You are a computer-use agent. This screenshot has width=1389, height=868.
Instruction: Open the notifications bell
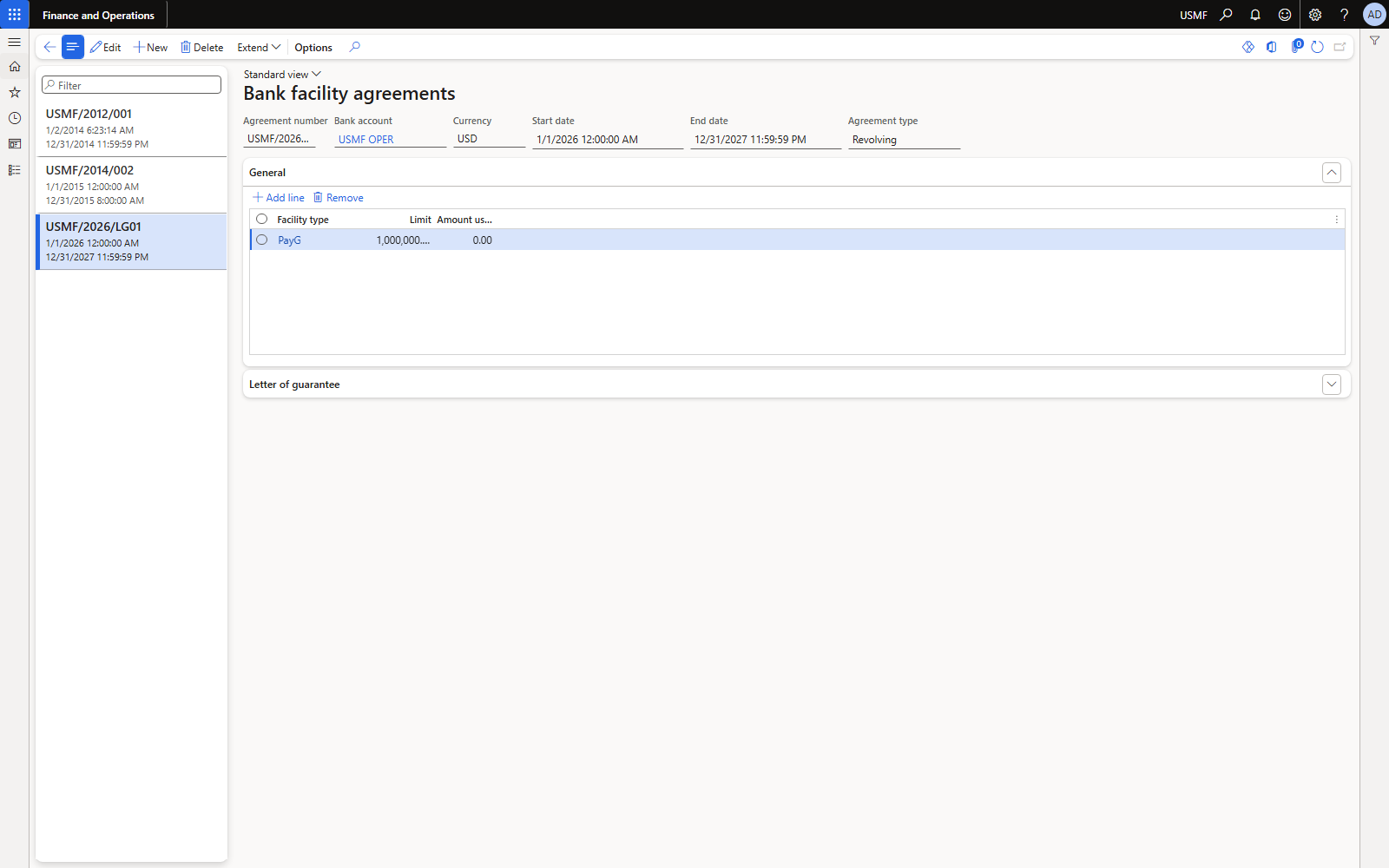point(1255,15)
